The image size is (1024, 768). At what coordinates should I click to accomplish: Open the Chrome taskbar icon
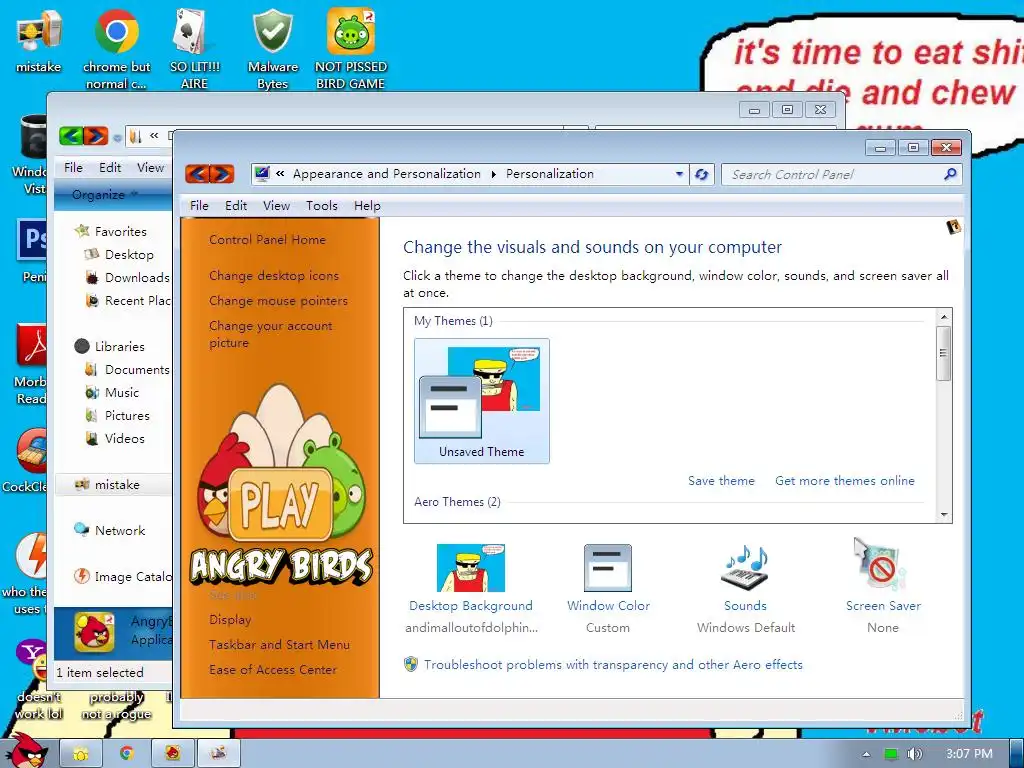tap(127, 753)
